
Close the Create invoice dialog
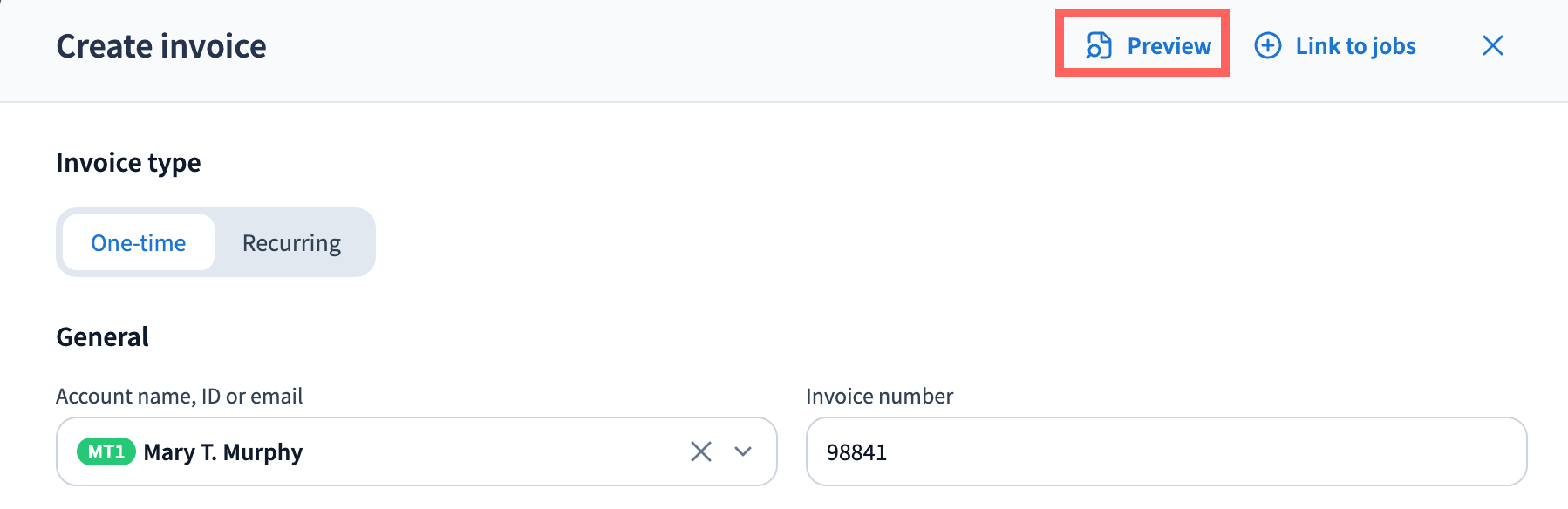pyautogui.click(x=1492, y=45)
